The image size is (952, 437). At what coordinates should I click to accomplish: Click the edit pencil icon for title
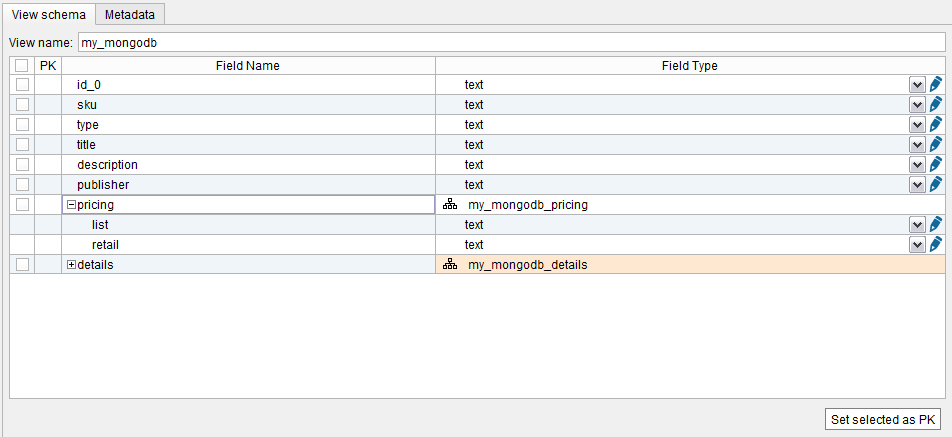[x=936, y=144]
